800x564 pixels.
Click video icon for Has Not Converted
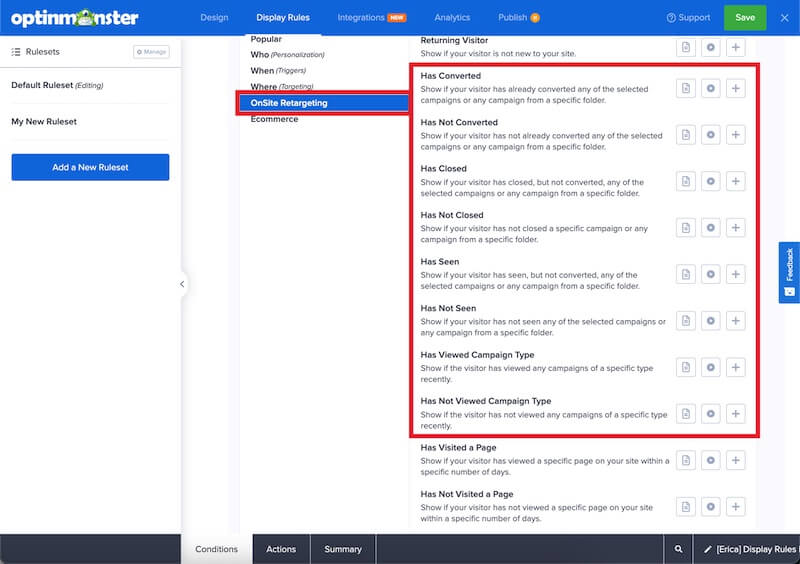point(710,135)
